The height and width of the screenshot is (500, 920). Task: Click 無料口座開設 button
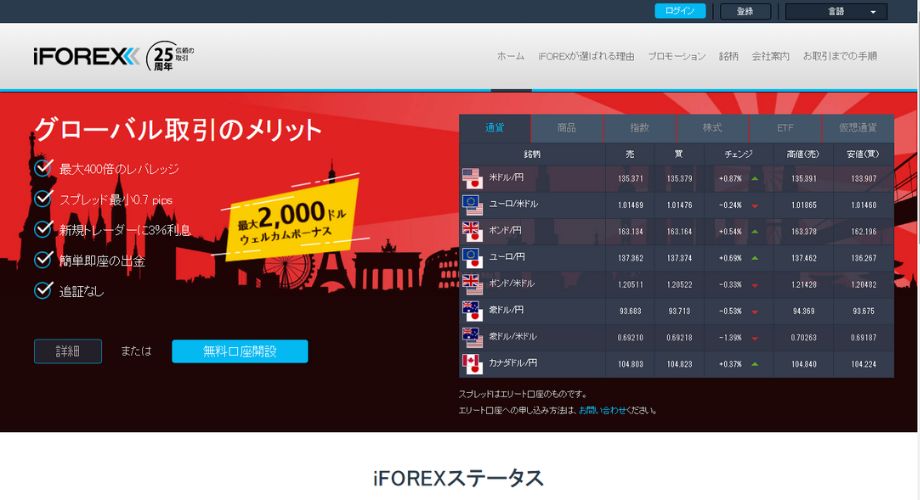[x=240, y=352]
